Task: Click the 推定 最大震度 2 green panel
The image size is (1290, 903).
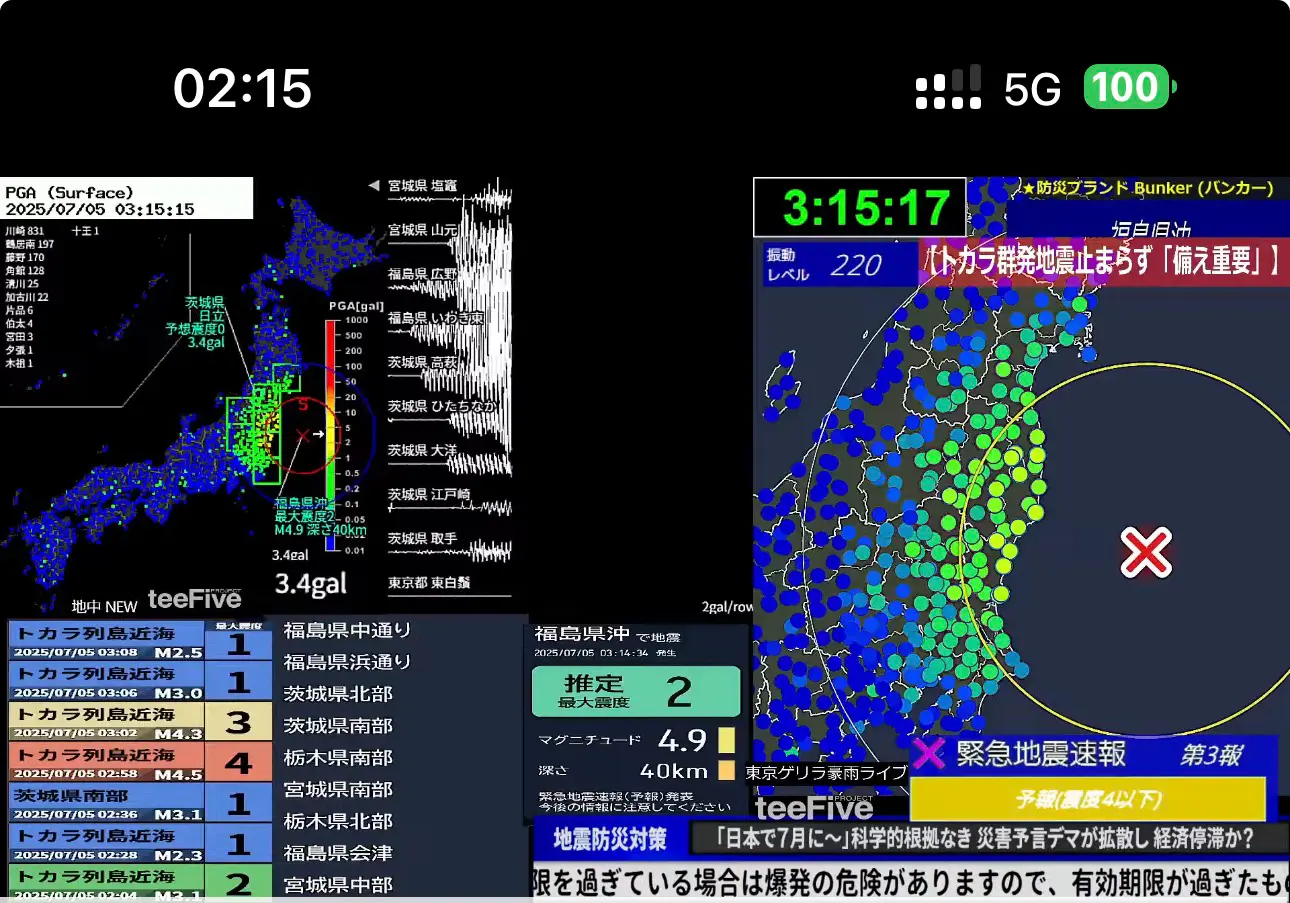Action: [x=635, y=691]
